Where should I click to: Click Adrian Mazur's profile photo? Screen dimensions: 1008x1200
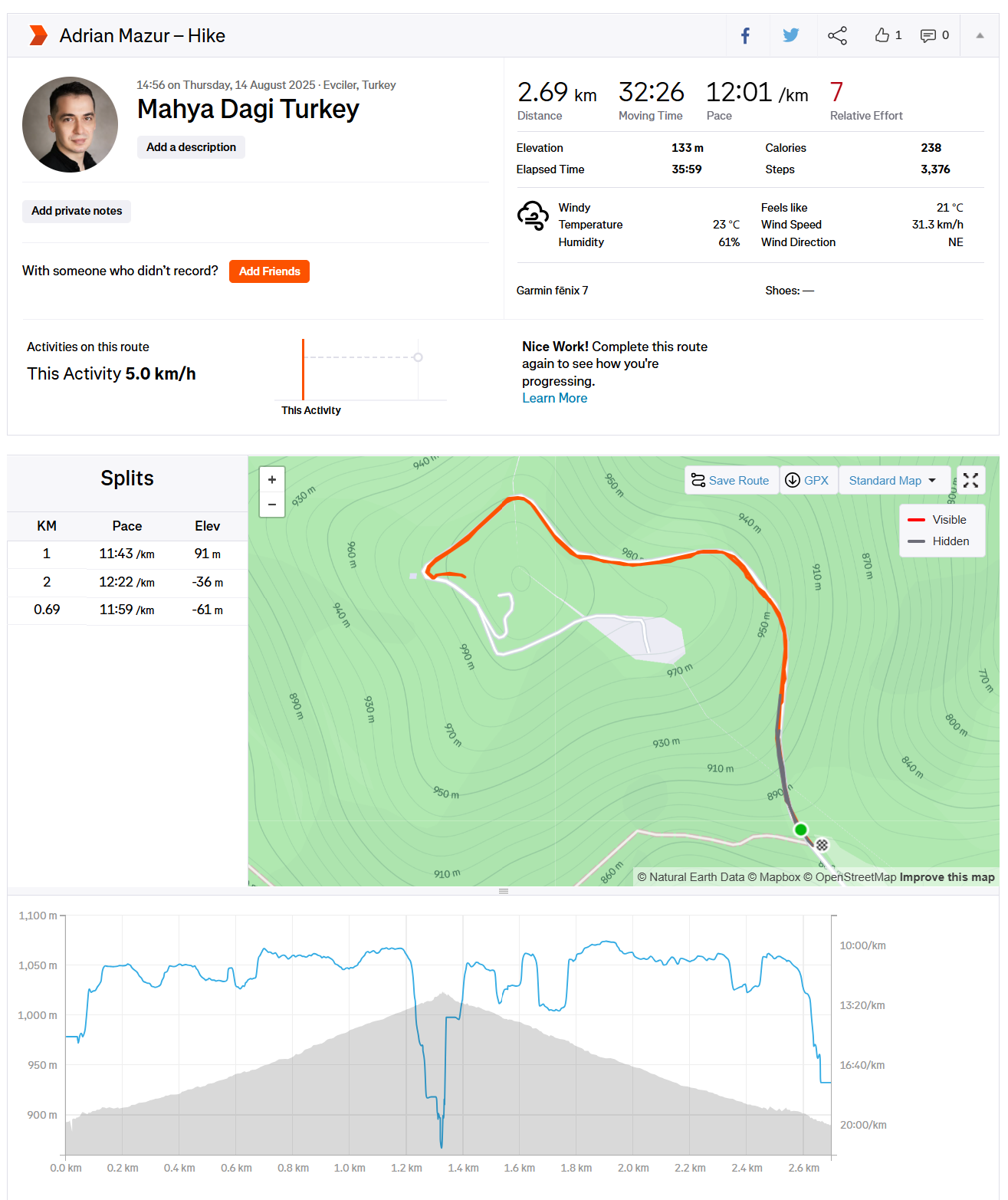click(x=71, y=124)
